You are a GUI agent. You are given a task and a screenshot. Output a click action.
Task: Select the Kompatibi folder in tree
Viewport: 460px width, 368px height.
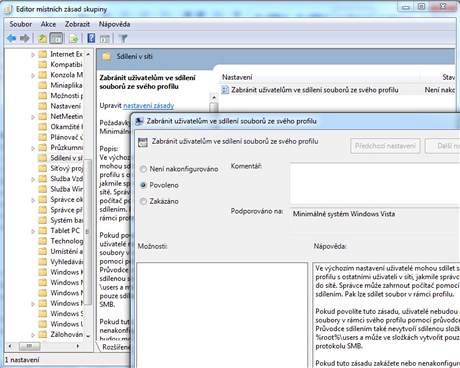click(60, 64)
